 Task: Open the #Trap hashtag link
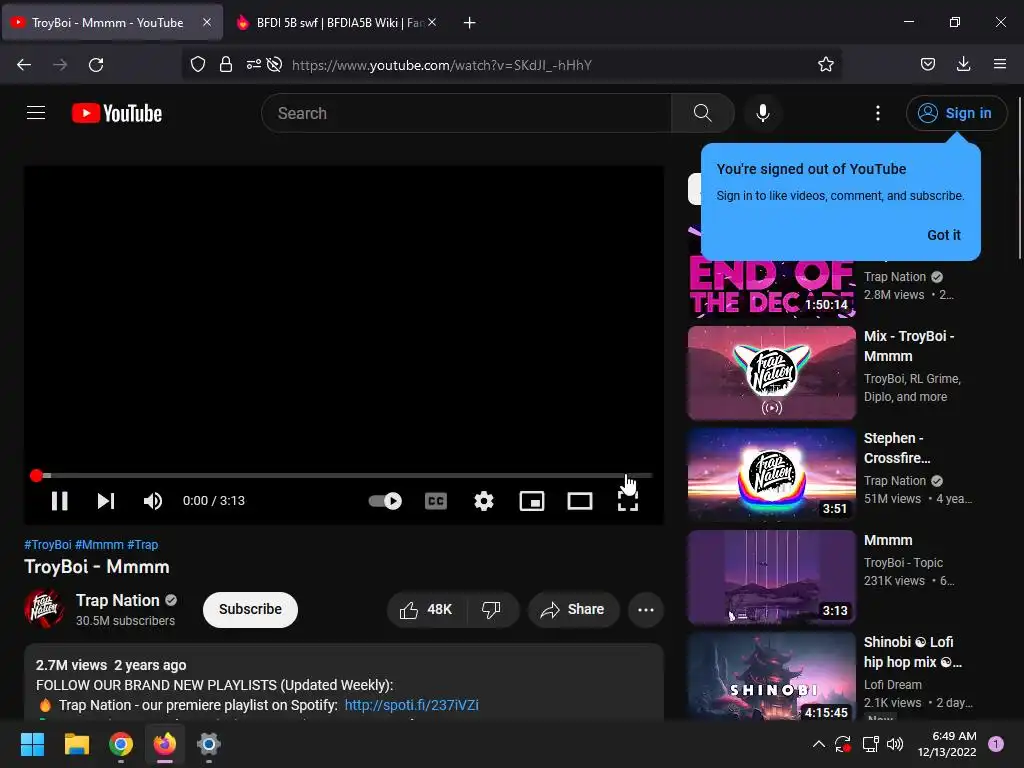[x=142, y=545]
